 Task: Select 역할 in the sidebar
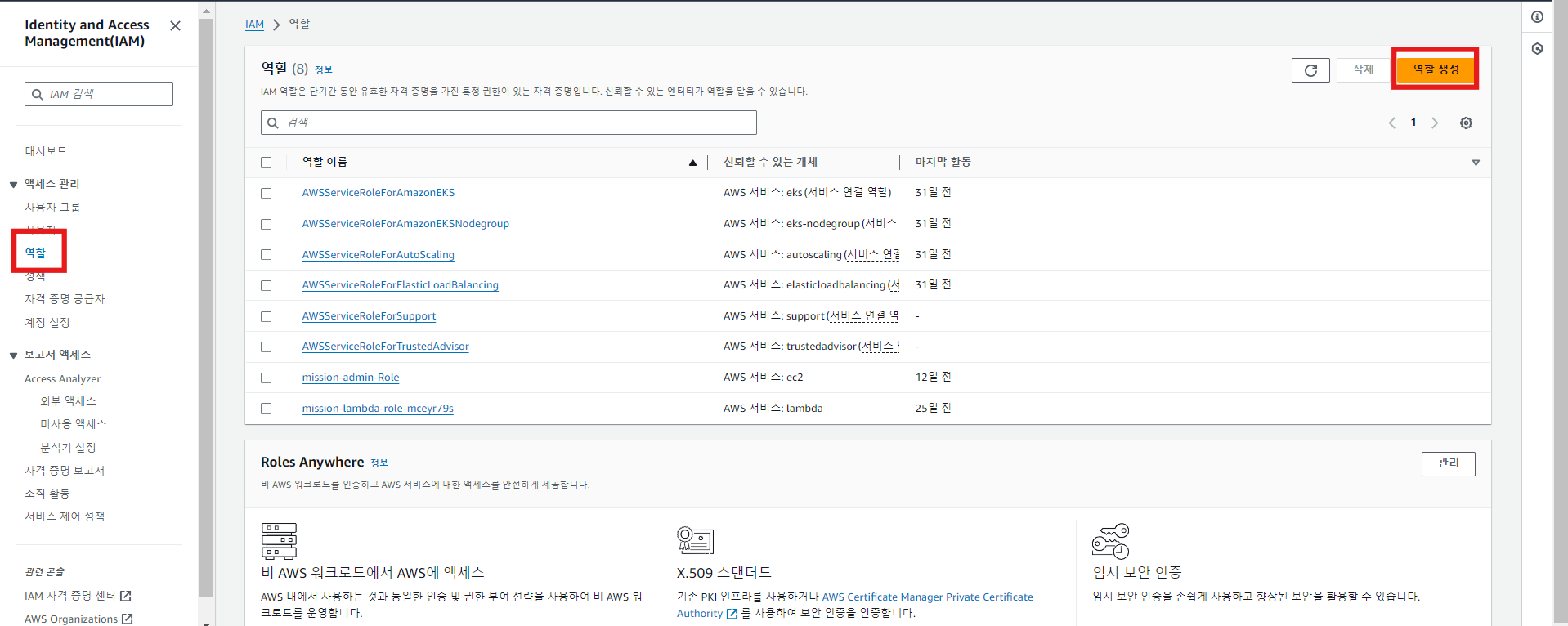pyautogui.click(x=35, y=253)
